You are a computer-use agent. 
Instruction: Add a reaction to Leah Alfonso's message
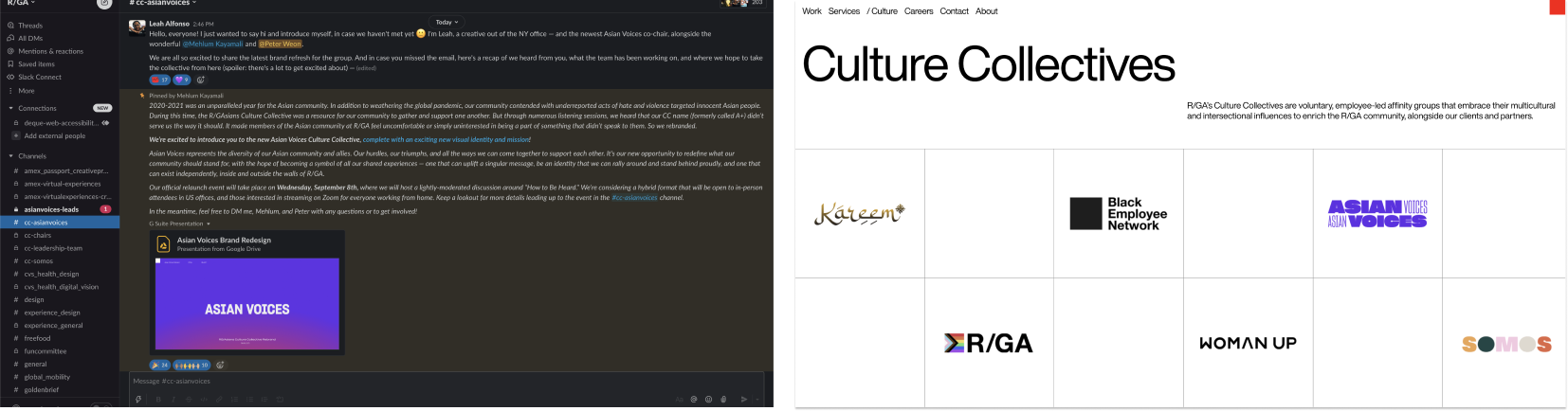[x=201, y=80]
